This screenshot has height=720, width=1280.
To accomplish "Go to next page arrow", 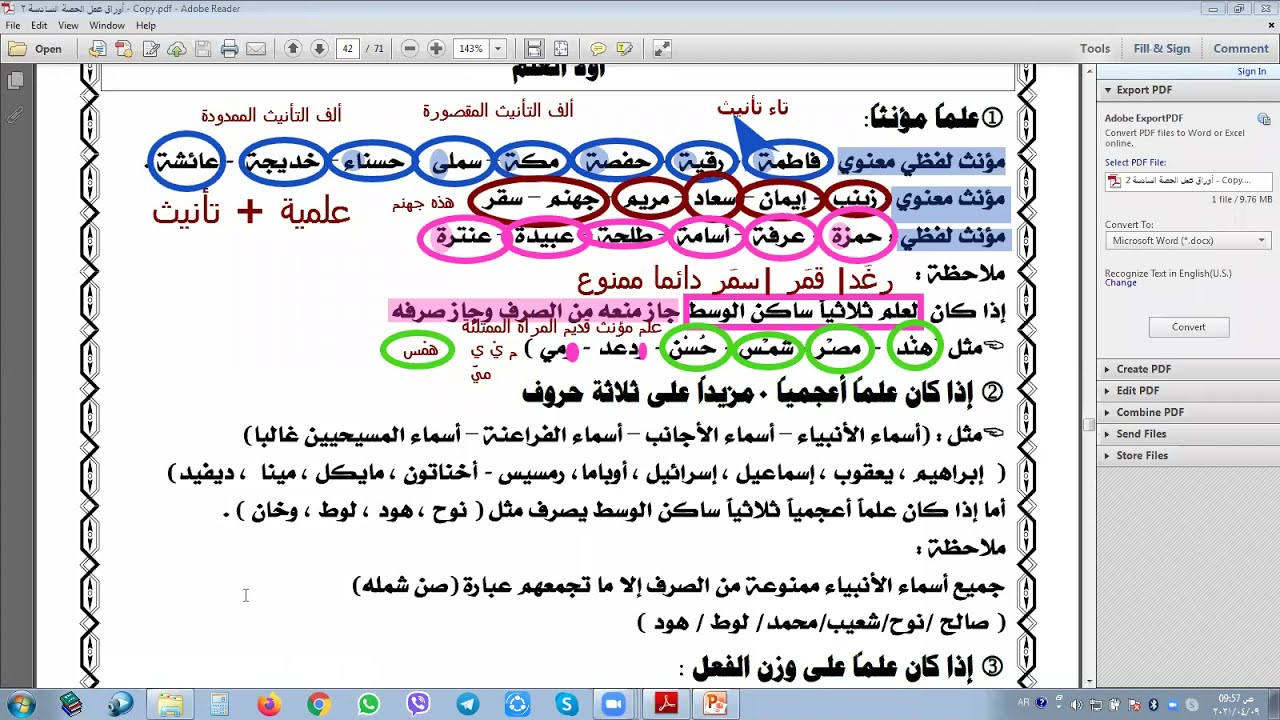I will 319,48.
